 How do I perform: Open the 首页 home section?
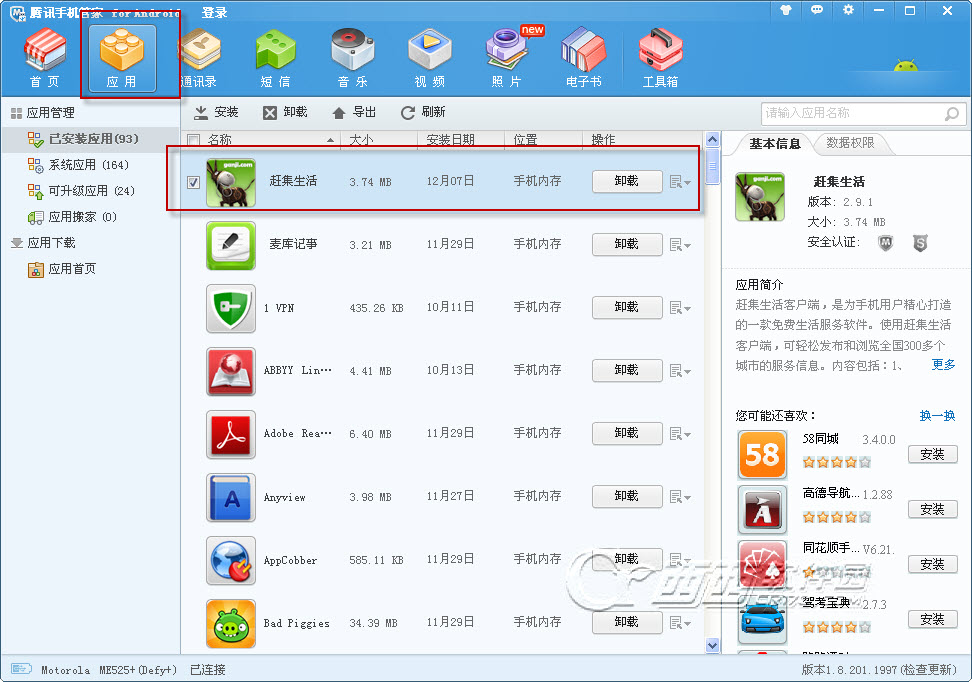(x=45, y=58)
